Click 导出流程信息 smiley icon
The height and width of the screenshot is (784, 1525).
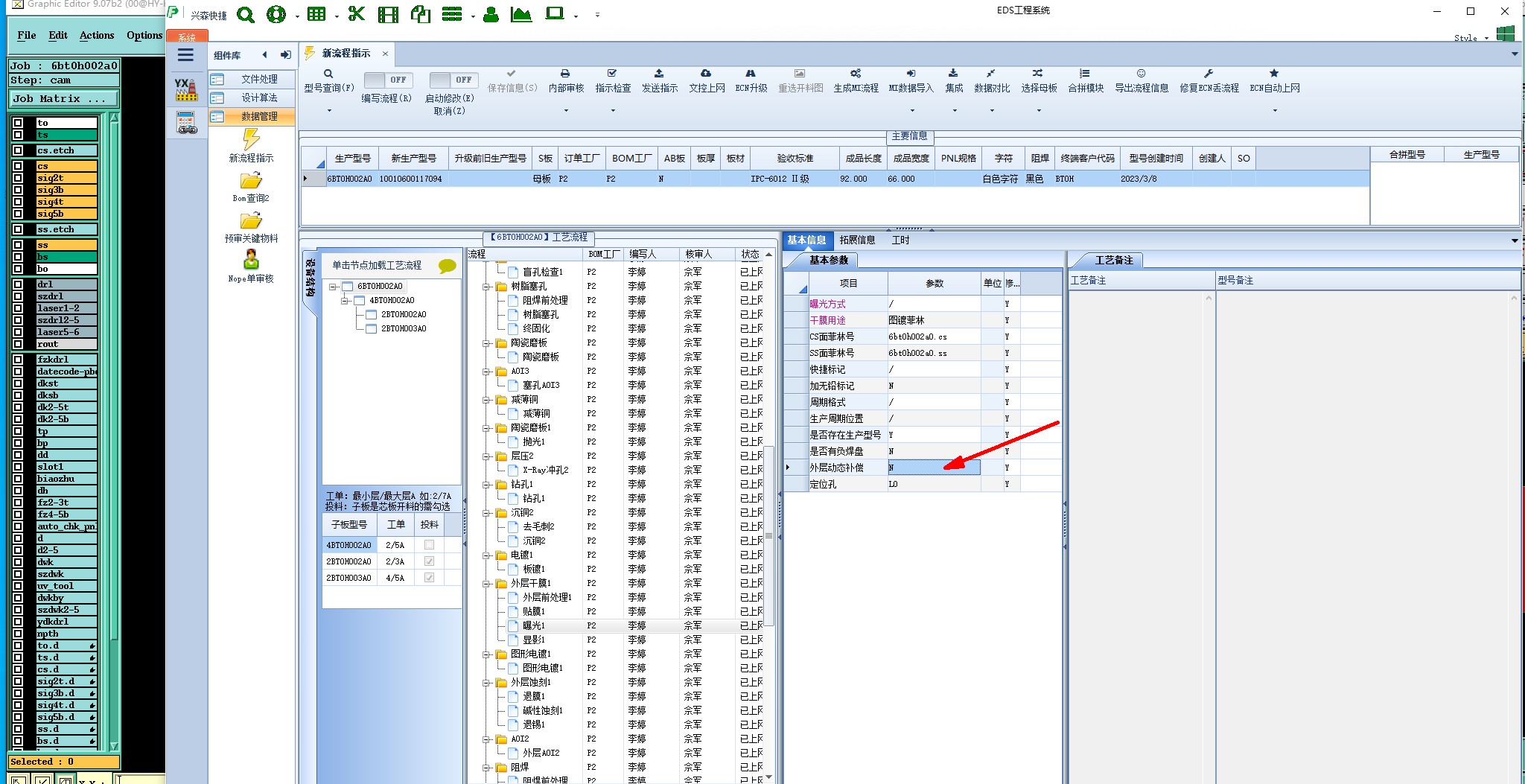[1141, 74]
